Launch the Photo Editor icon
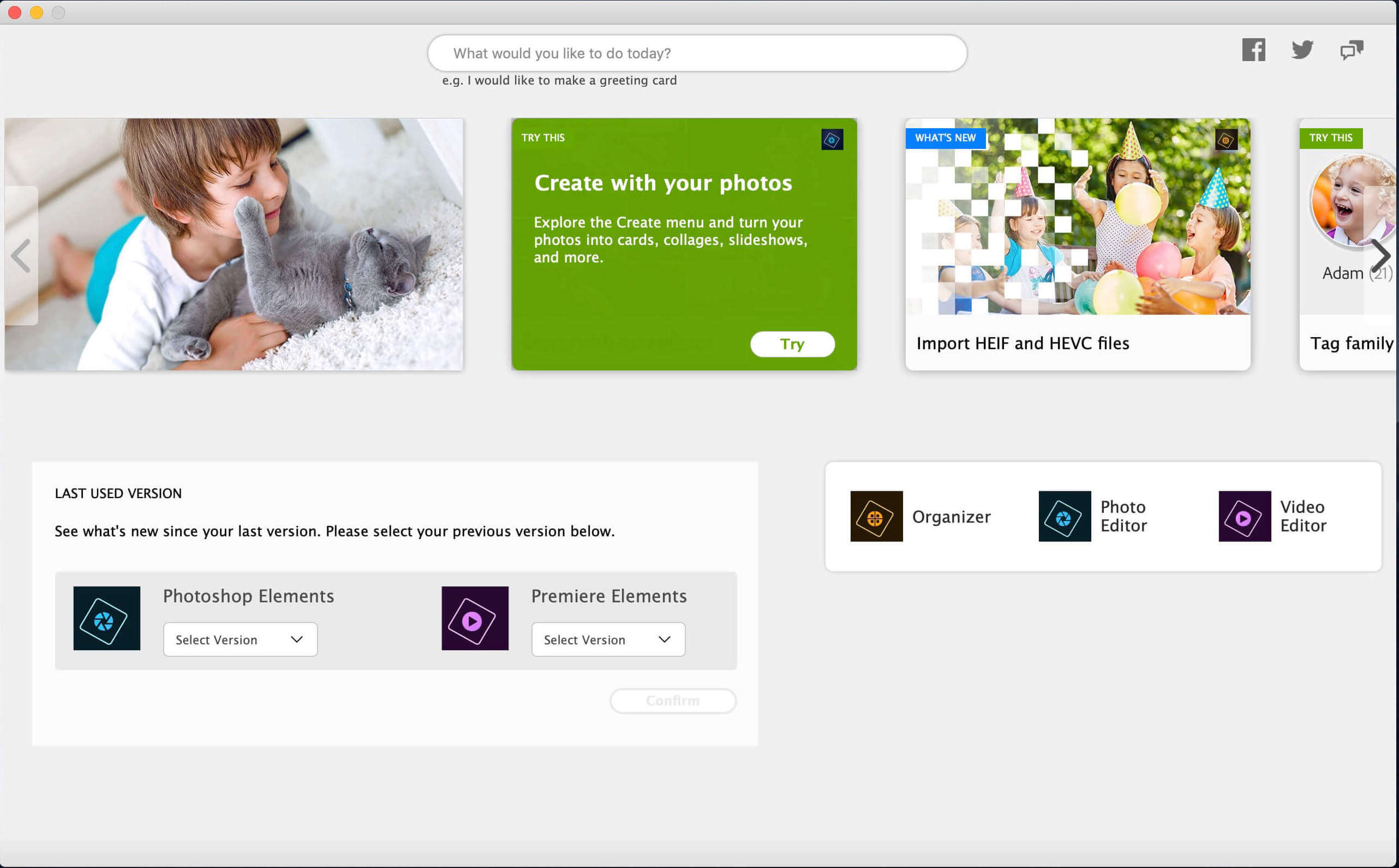1399x868 pixels. click(x=1065, y=516)
